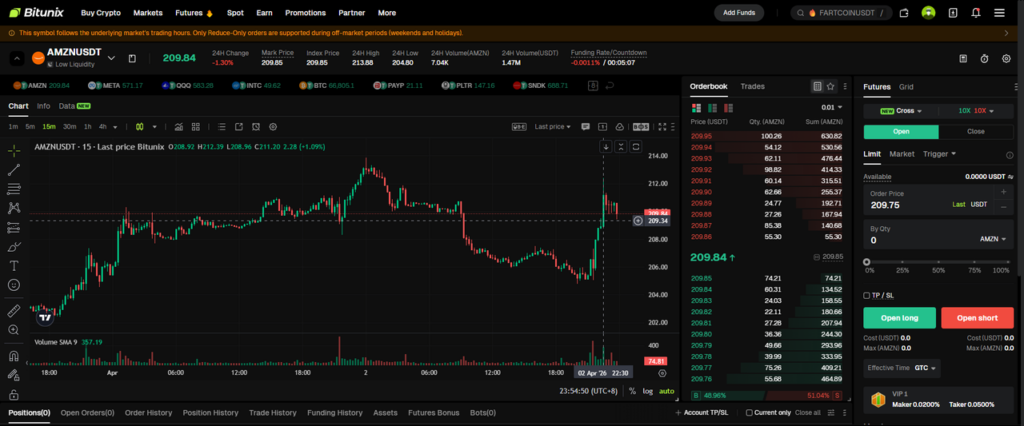
Task: Set the quantity slider to 100%
Action: (1009, 262)
